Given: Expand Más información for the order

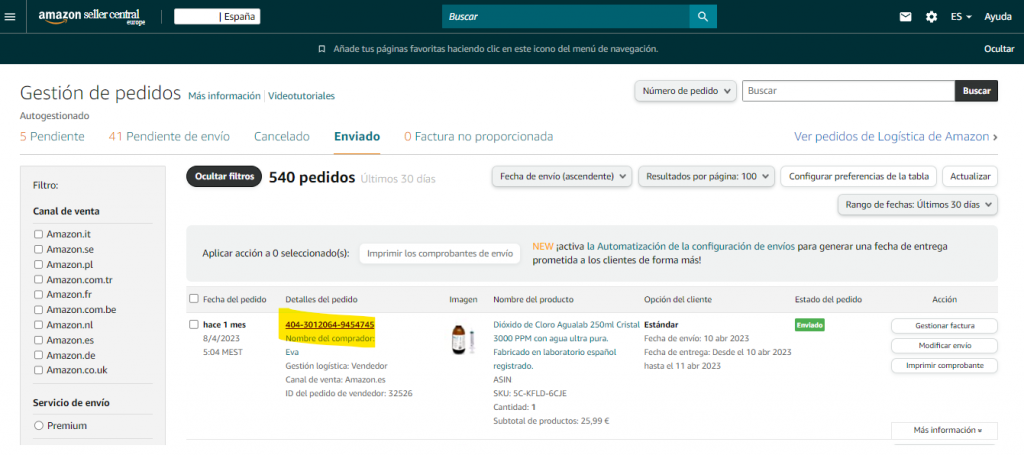Looking at the screenshot, I should (944, 430).
